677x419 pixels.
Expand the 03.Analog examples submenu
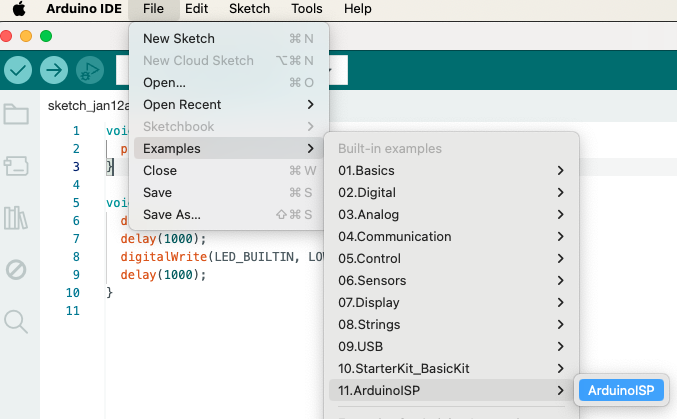coord(451,215)
